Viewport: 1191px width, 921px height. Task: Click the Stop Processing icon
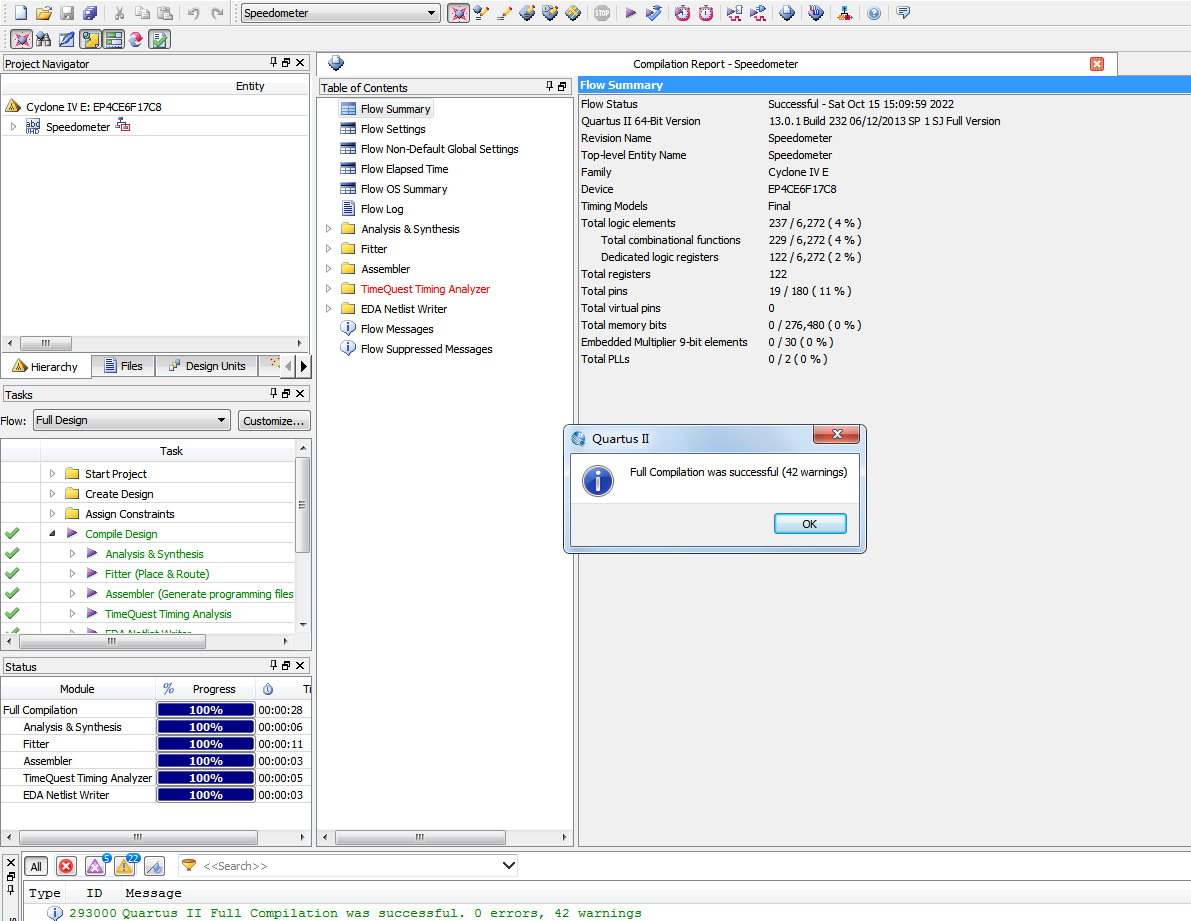[602, 13]
